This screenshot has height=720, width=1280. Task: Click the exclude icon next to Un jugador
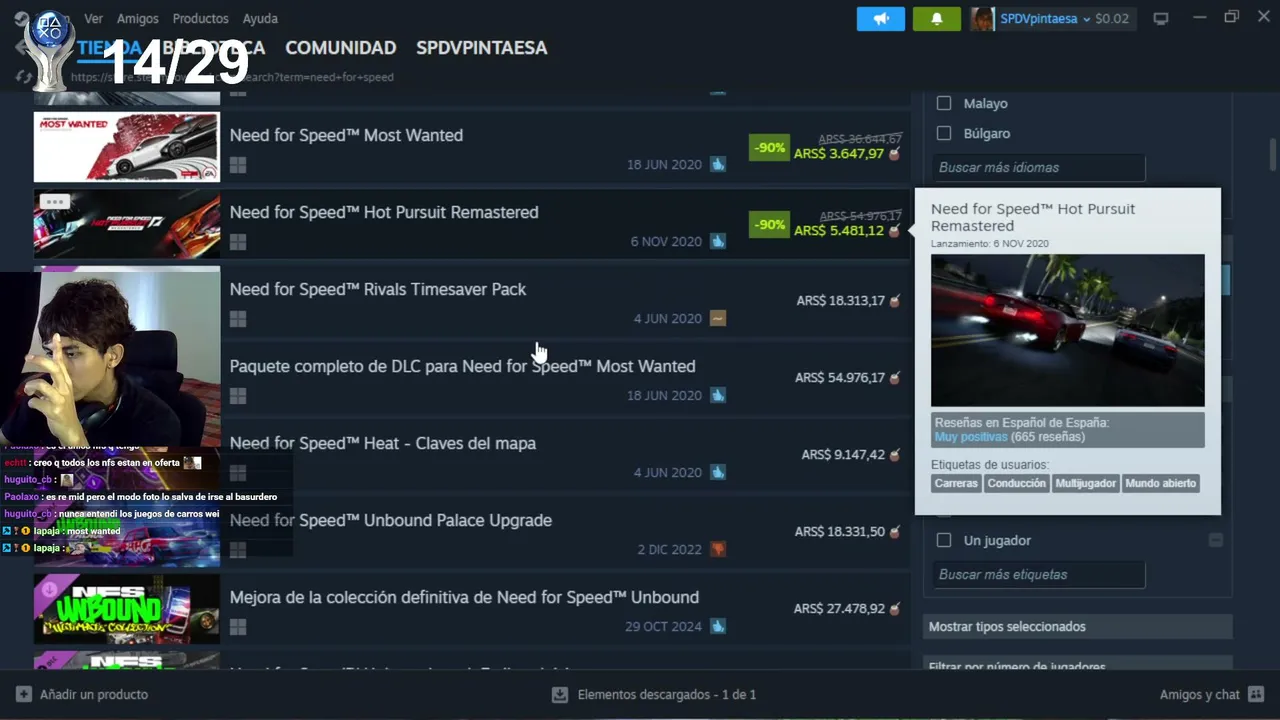point(1215,540)
